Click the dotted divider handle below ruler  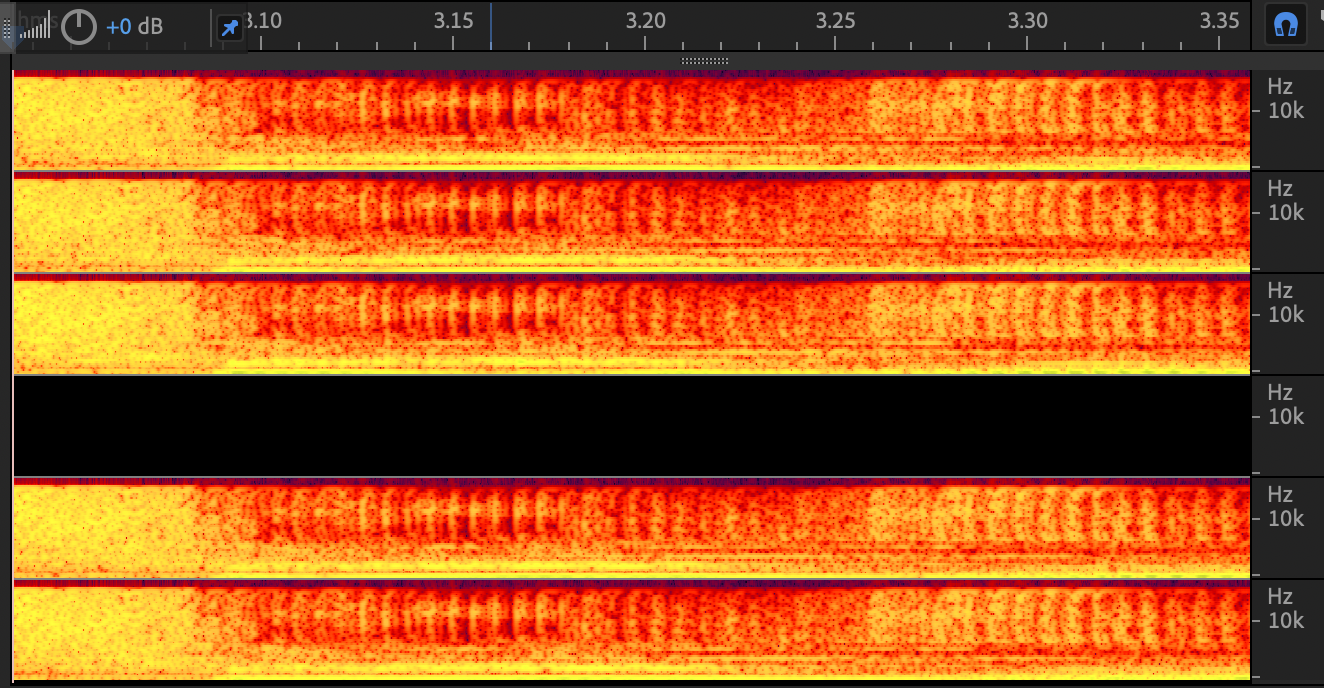705,61
